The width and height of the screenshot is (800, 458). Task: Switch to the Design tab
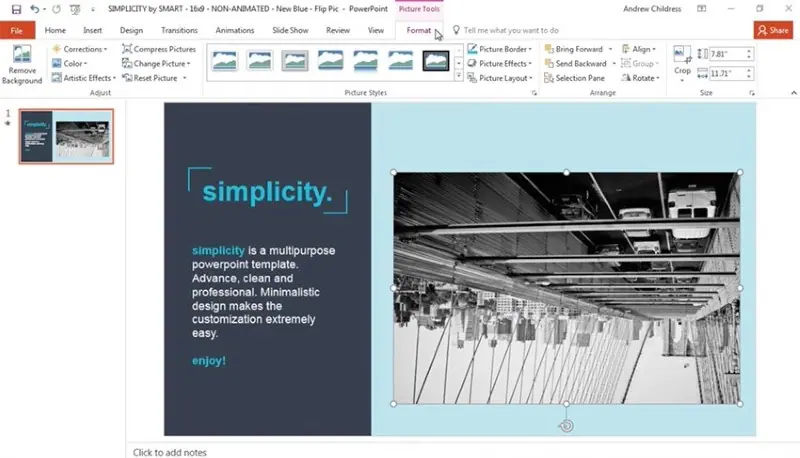[x=131, y=31]
